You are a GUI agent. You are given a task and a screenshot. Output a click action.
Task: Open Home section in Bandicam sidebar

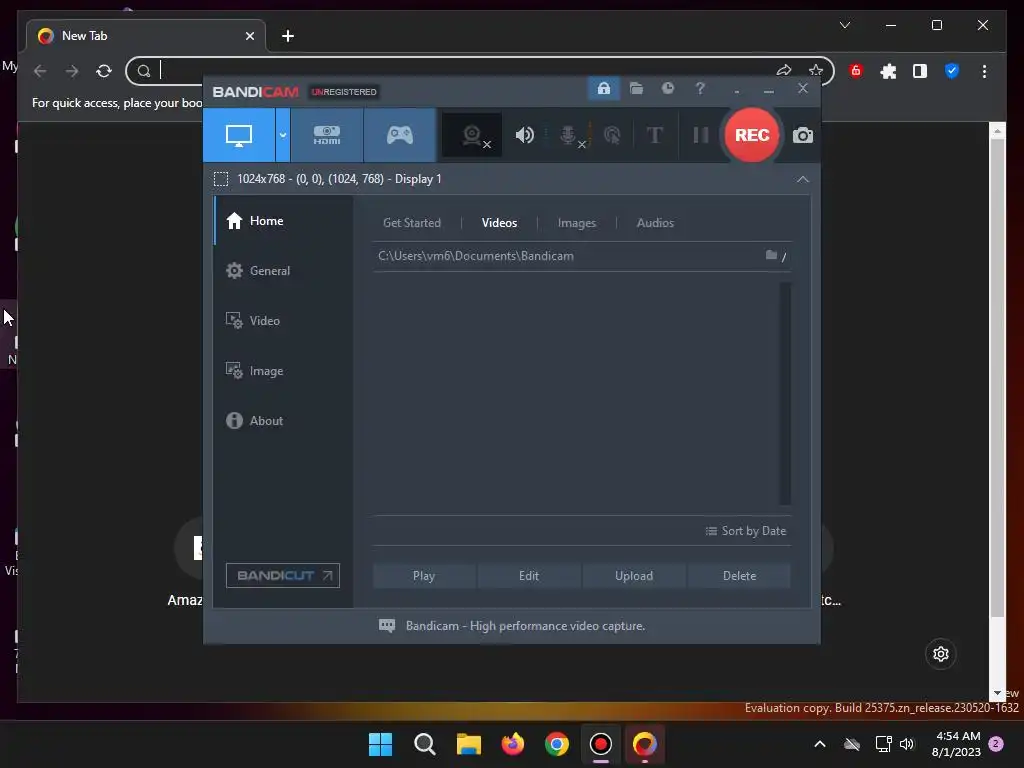click(x=283, y=221)
